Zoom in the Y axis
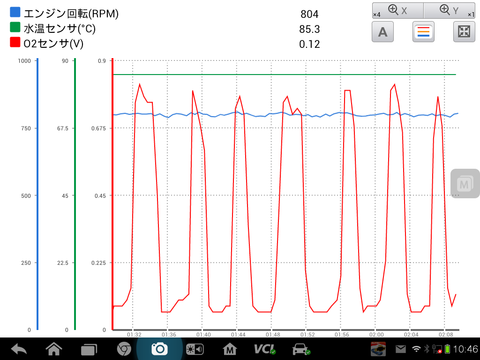This screenshot has width=480, height=360. point(449,10)
